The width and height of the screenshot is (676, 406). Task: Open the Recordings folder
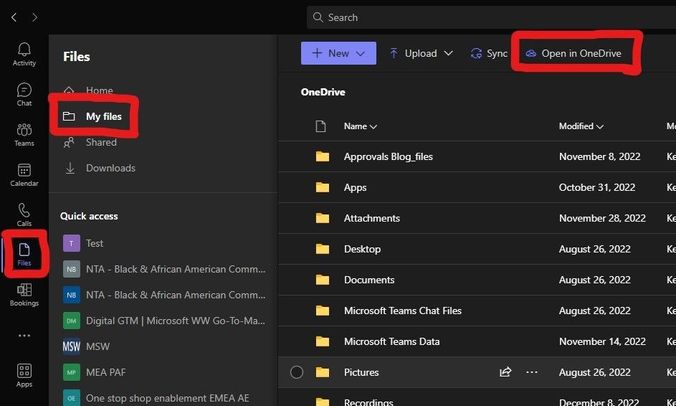(x=368, y=402)
